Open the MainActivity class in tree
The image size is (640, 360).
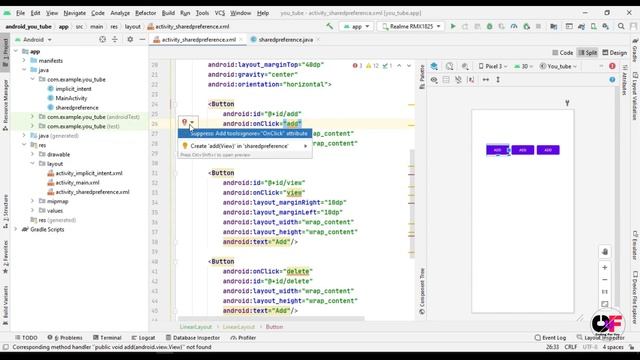pyautogui.click(x=71, y=98)
